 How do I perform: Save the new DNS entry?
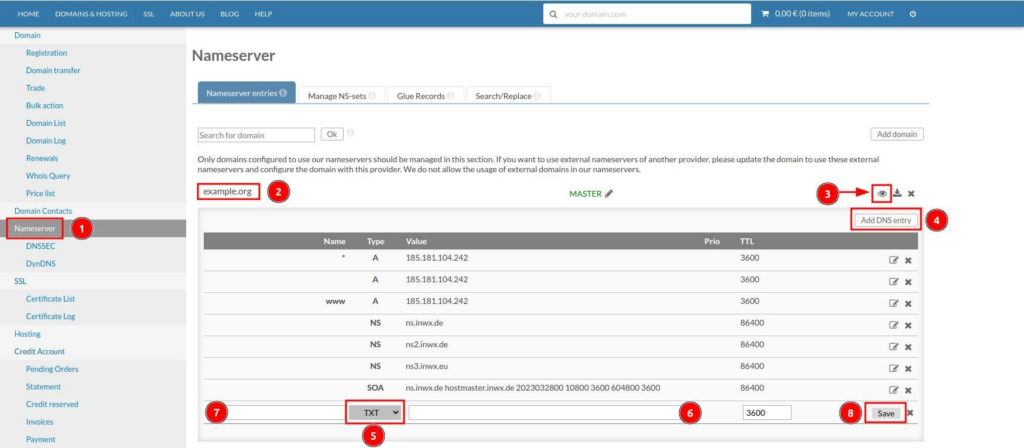pyautogui.click(x=885, y=412)
